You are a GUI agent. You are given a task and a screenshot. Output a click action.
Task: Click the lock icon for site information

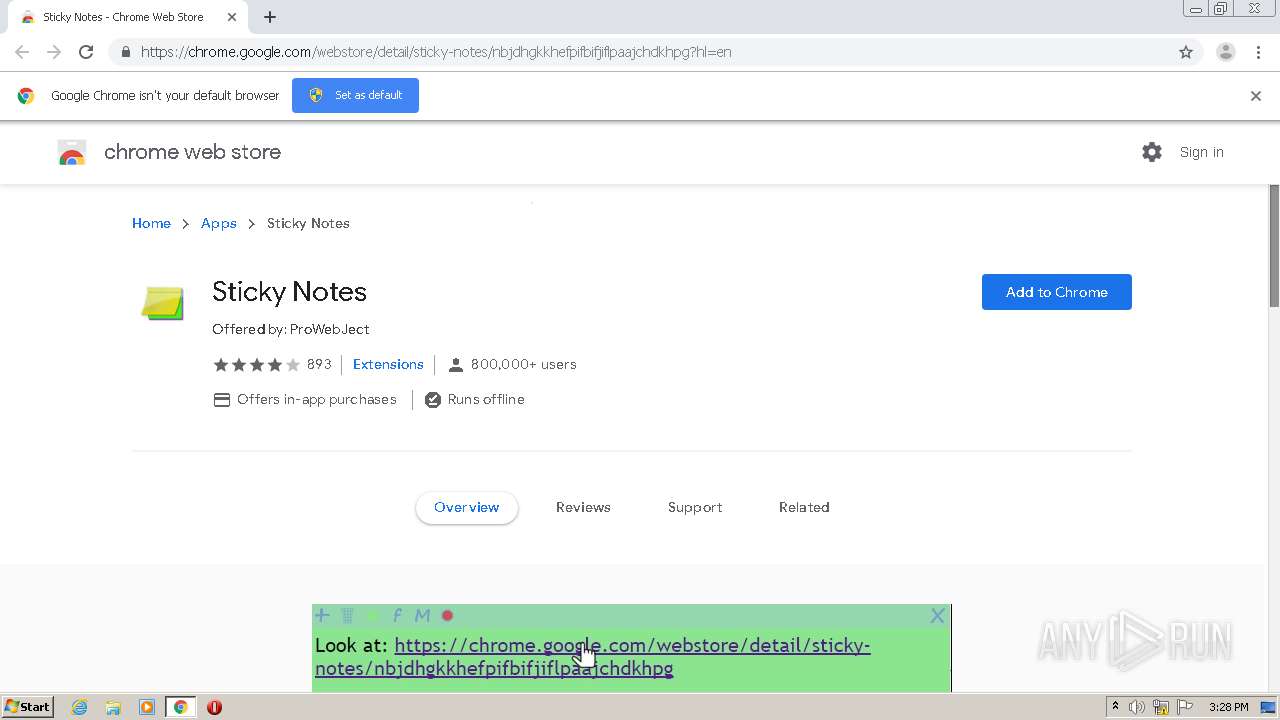point(125,52)
